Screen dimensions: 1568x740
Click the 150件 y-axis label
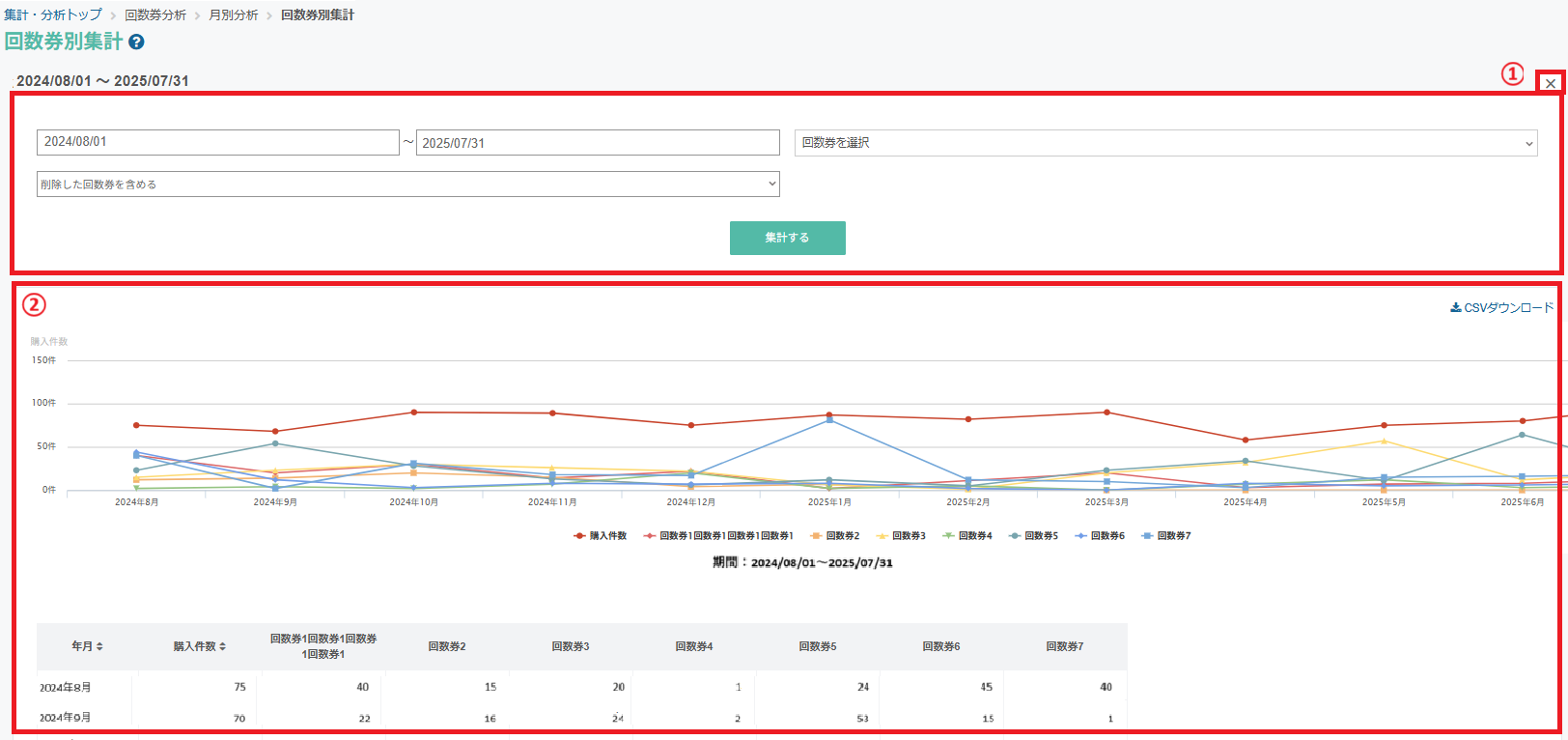click(x=44, y=360)
